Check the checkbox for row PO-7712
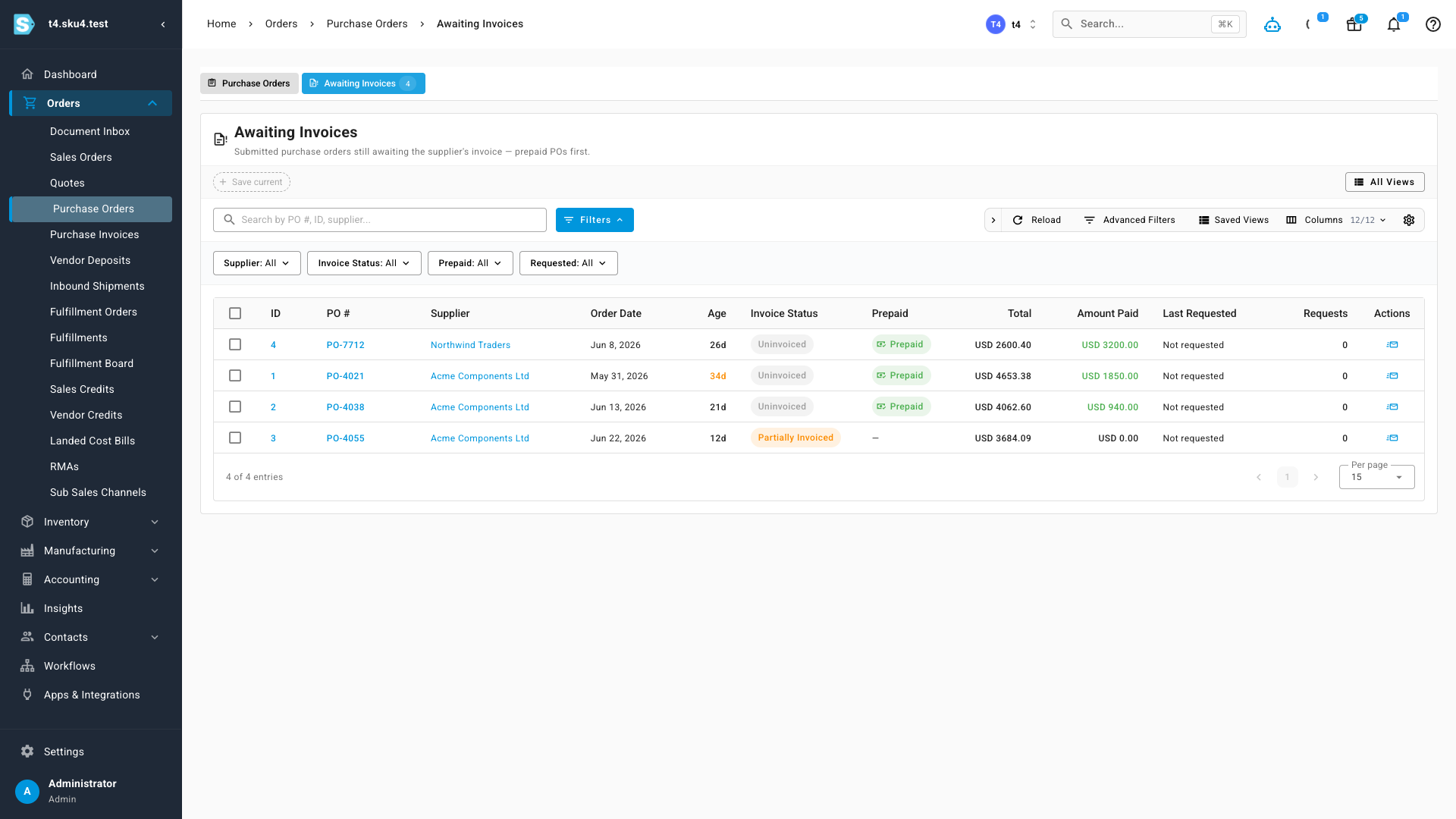This screenshot has height=819, width=1456. point(235,344)
